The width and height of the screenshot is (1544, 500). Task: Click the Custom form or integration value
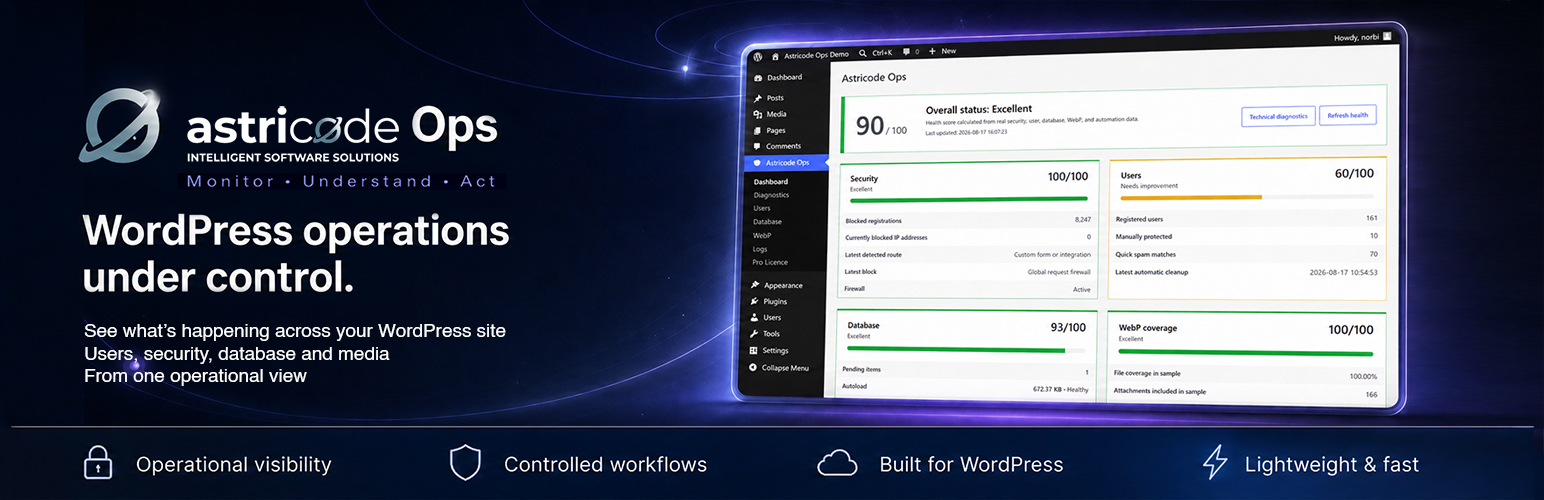pyautogui.click(x=1052, y=254)
